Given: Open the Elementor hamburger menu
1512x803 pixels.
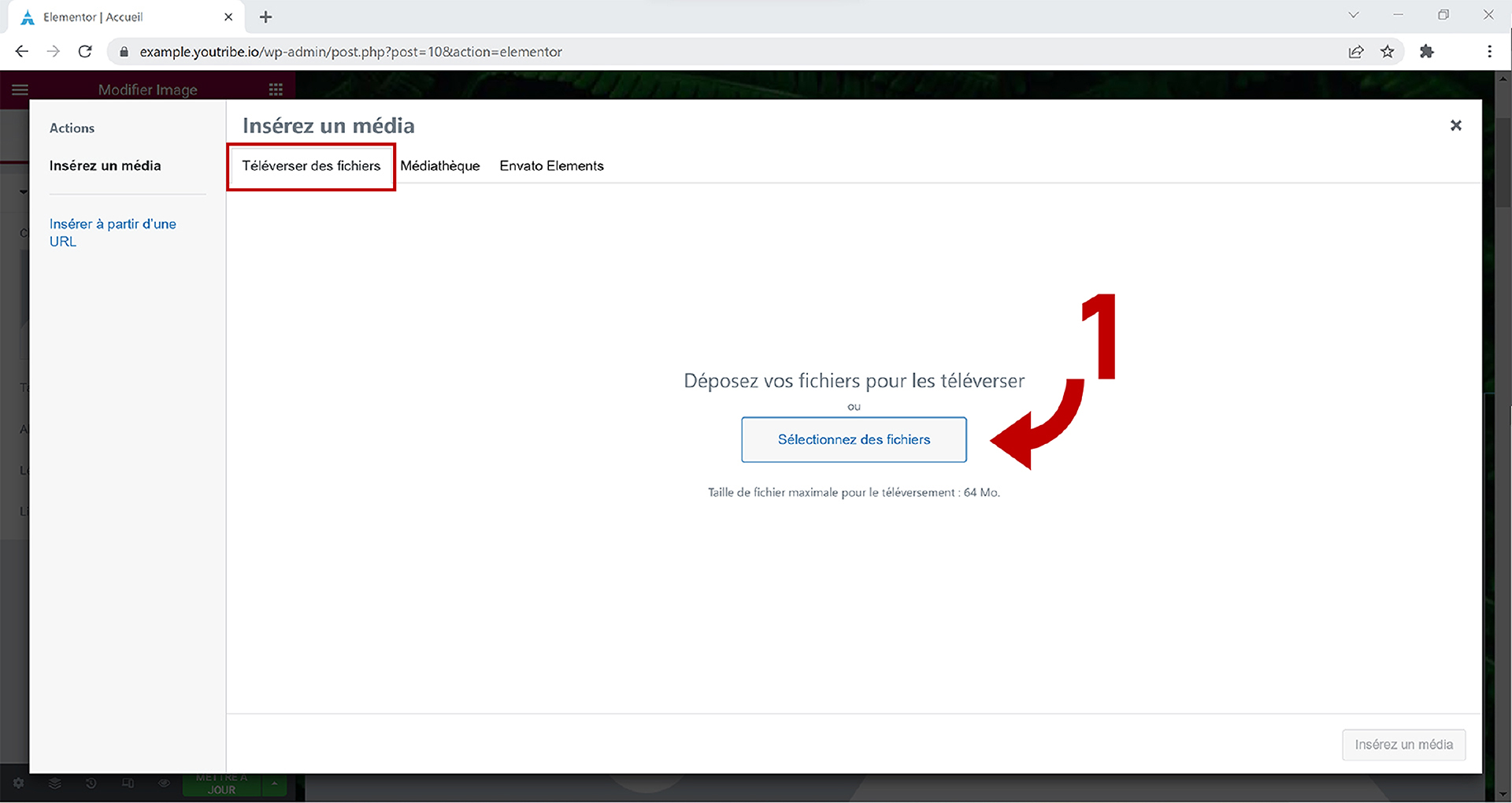Looking at the screenshot, I should (x=20, y=90).
